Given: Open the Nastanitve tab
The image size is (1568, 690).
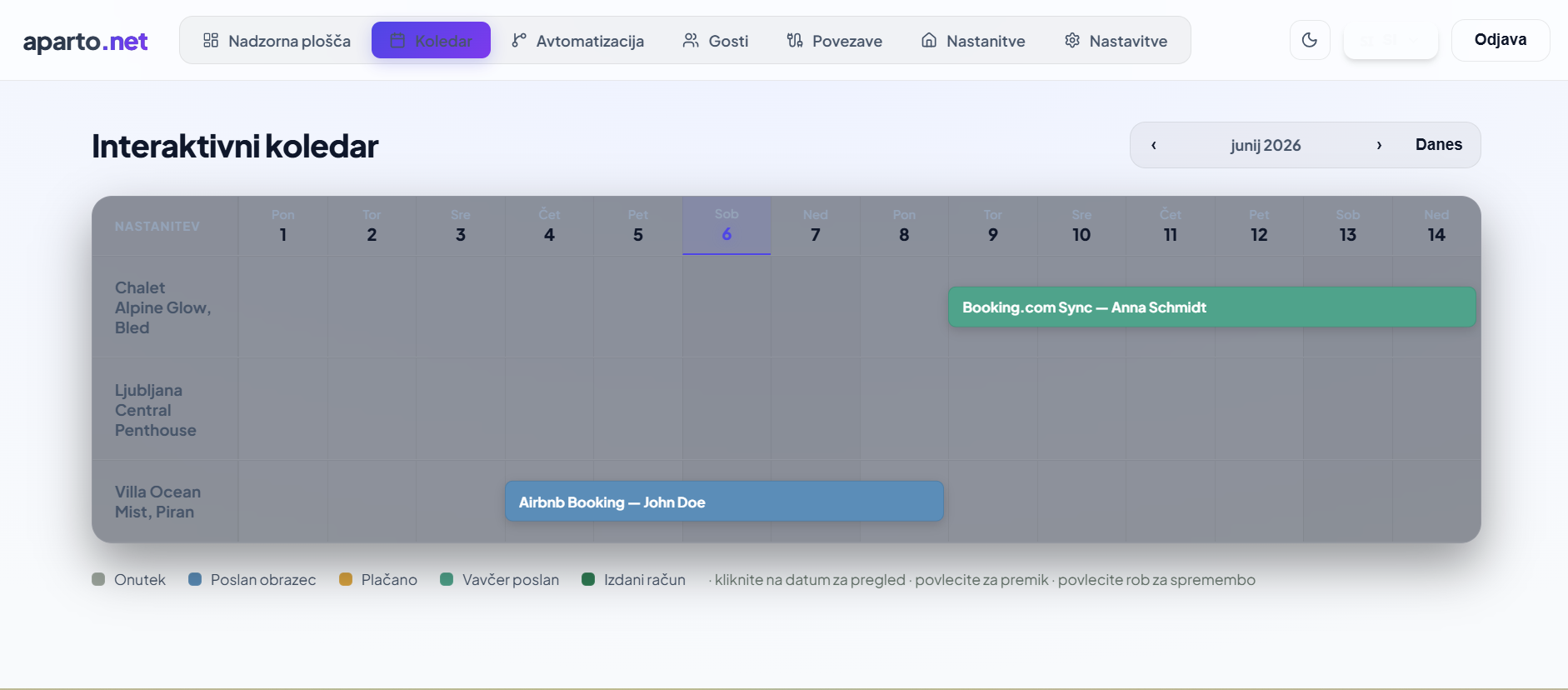Looking at the screenshot, I should 973,41.
